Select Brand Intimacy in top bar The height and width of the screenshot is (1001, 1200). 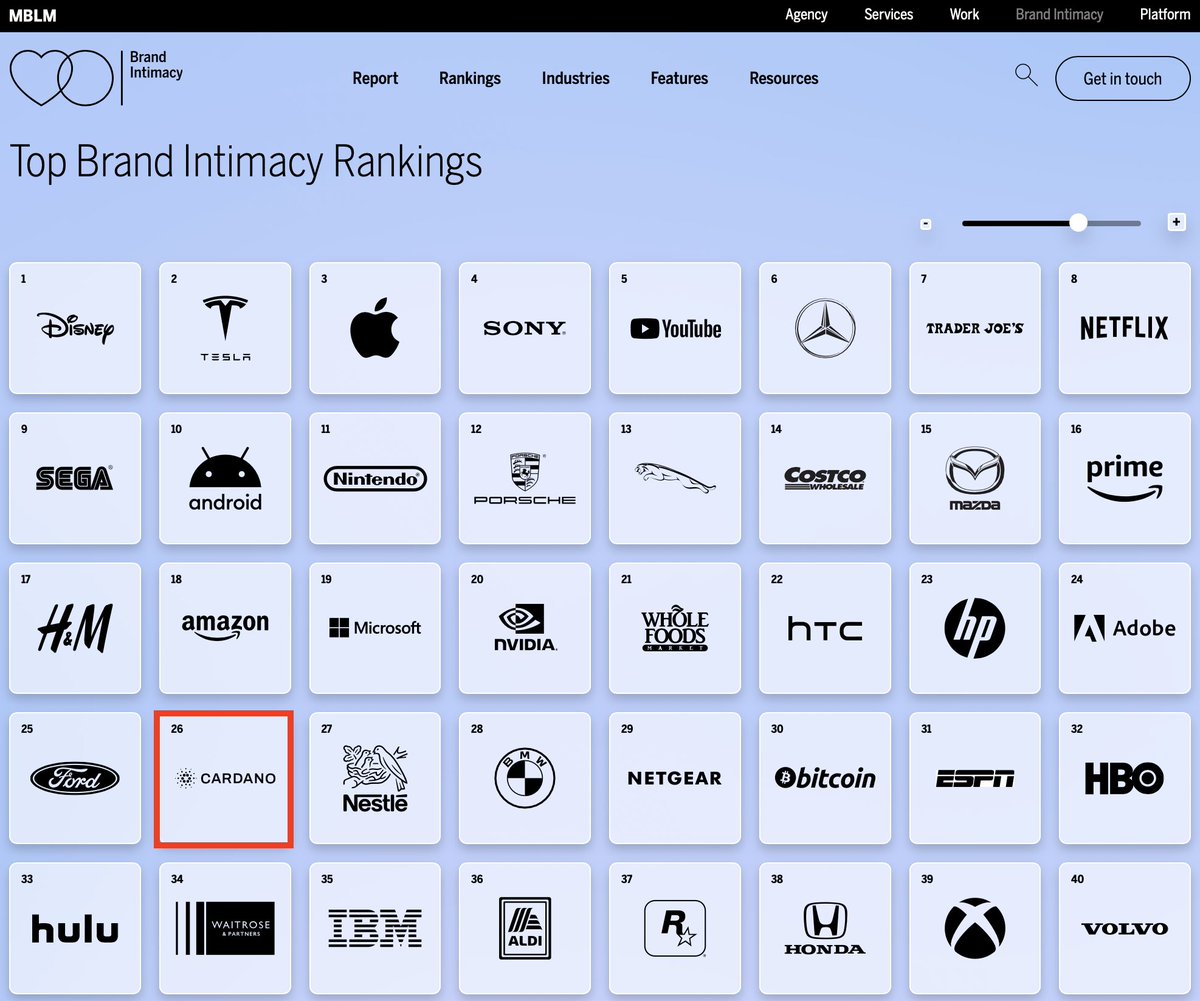(1059, 14)
